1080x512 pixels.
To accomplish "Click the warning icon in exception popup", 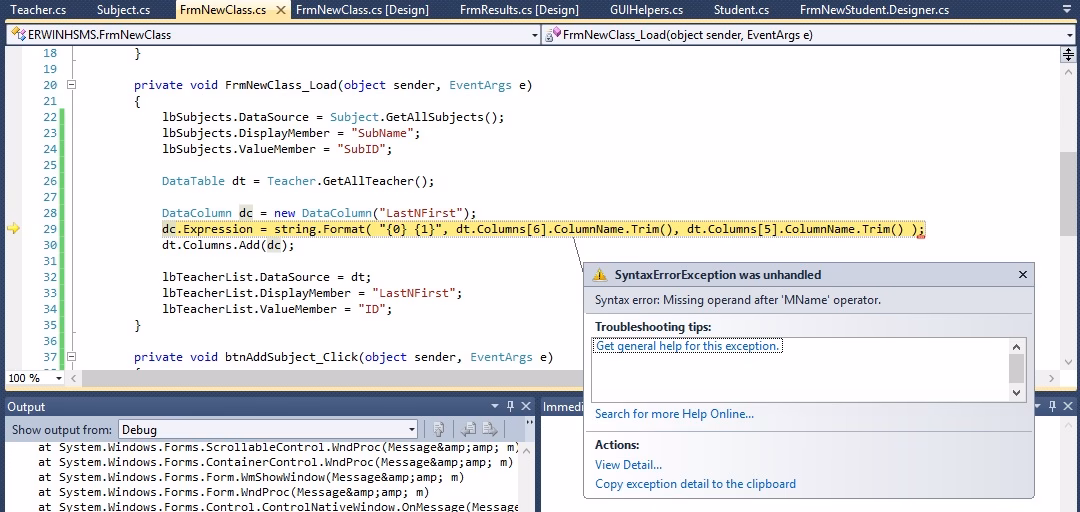I will [601, 274].
